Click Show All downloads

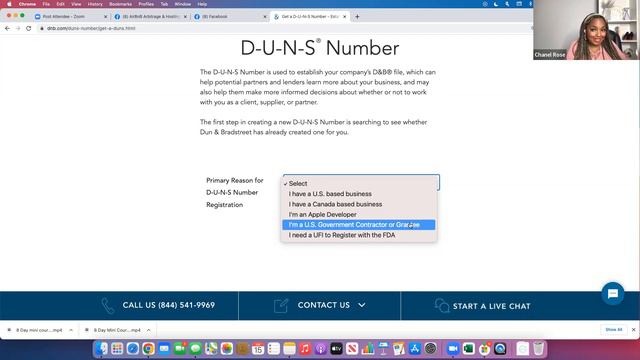point(613,330)
